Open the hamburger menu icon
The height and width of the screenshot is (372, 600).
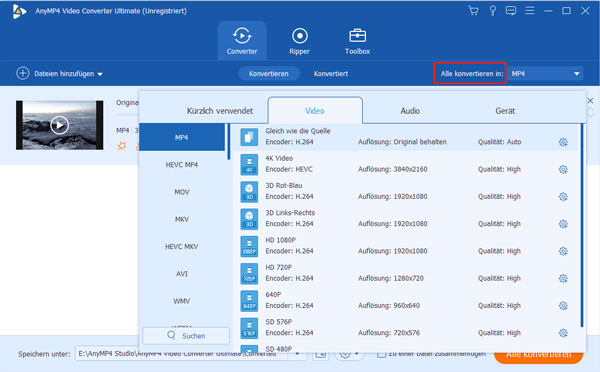point(530,11)
